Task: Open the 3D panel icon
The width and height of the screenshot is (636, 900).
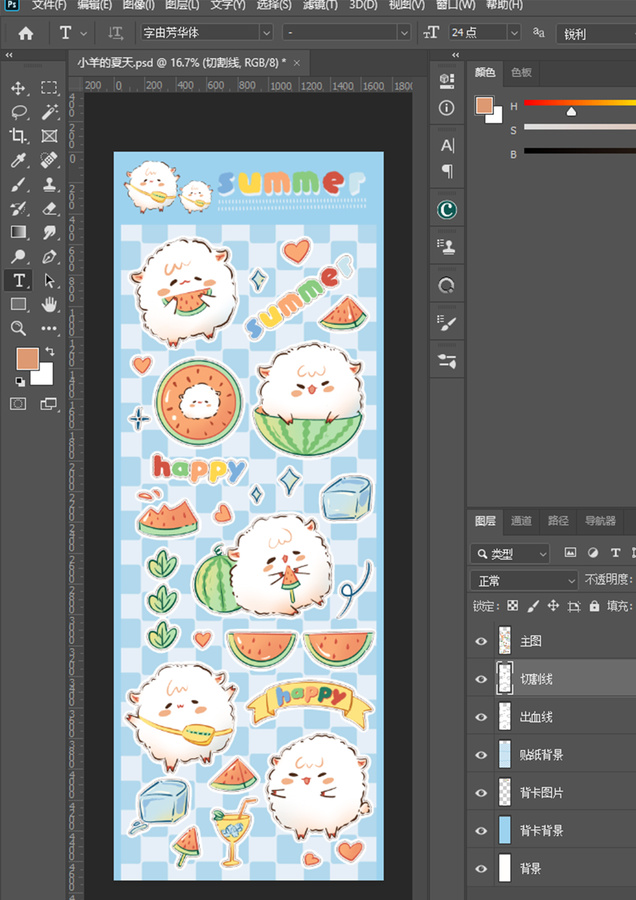Action: click(x=447, y=80)
